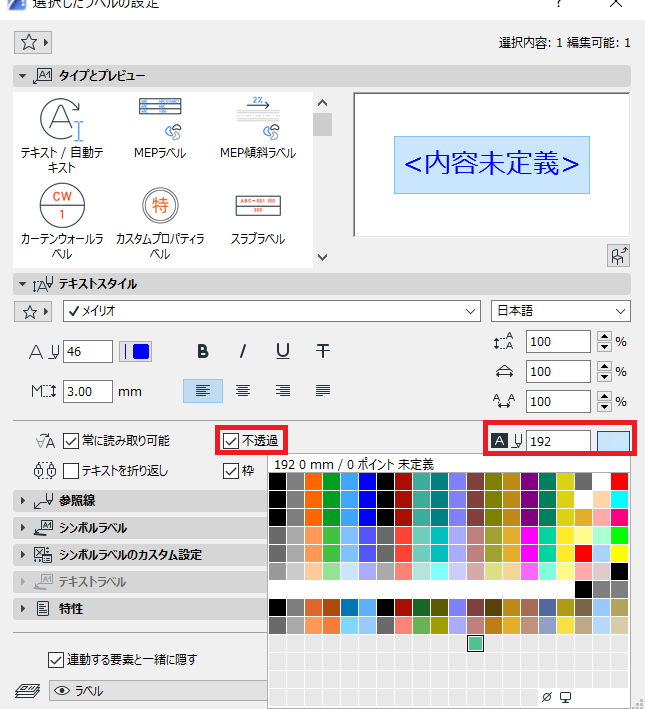The height and width of the screenshot is (709, 645).
Task: Collapse the テキストスタイル section
Action: click(x=22, y=284)
